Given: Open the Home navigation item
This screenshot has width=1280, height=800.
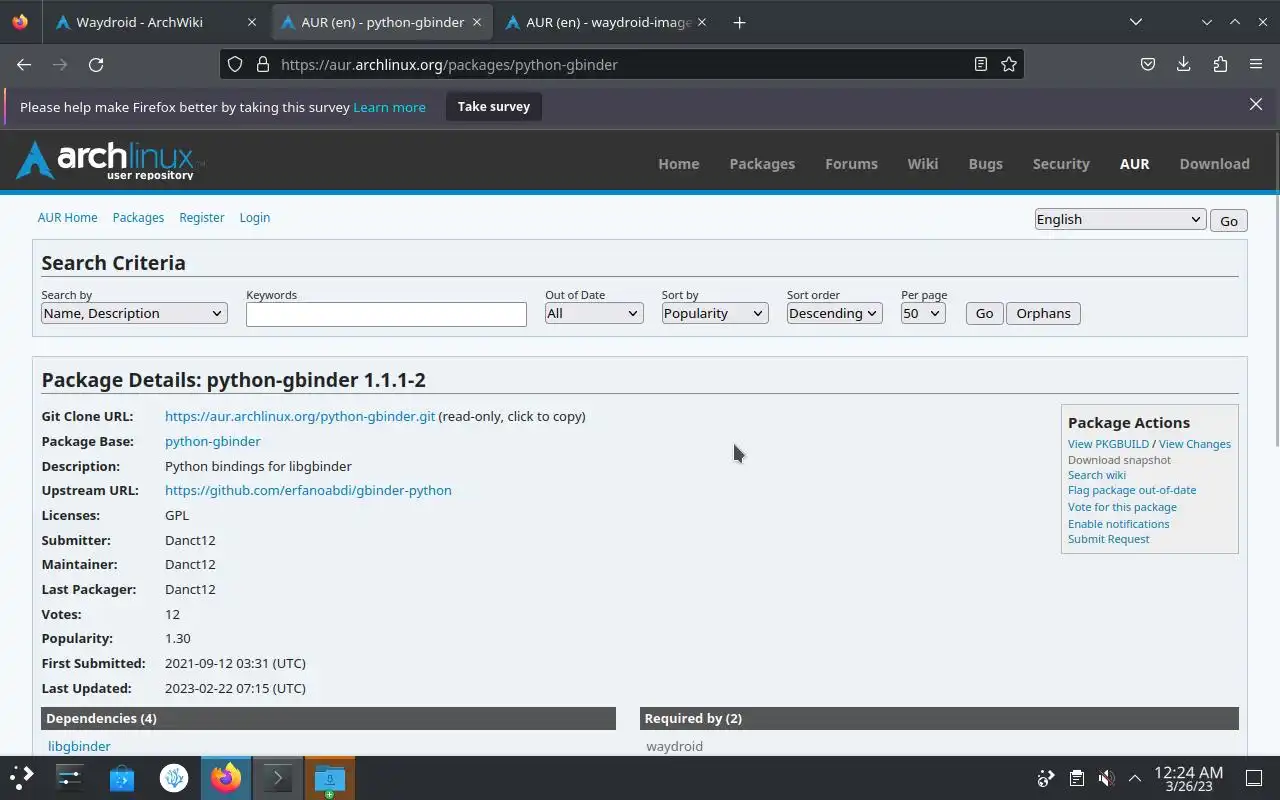Looking at the screenshot, I should pos(679,164).
